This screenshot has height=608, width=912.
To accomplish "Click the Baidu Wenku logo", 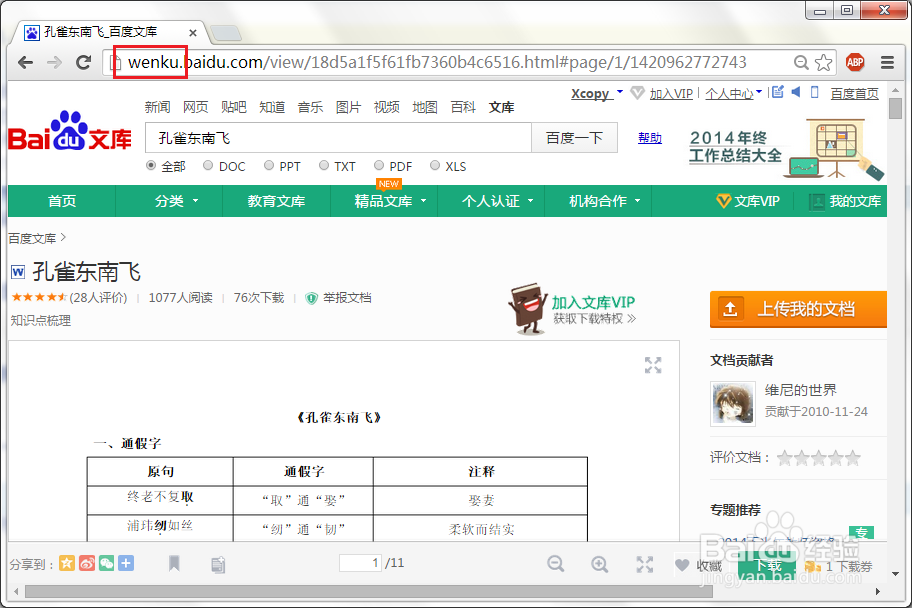I will [70, 131].
